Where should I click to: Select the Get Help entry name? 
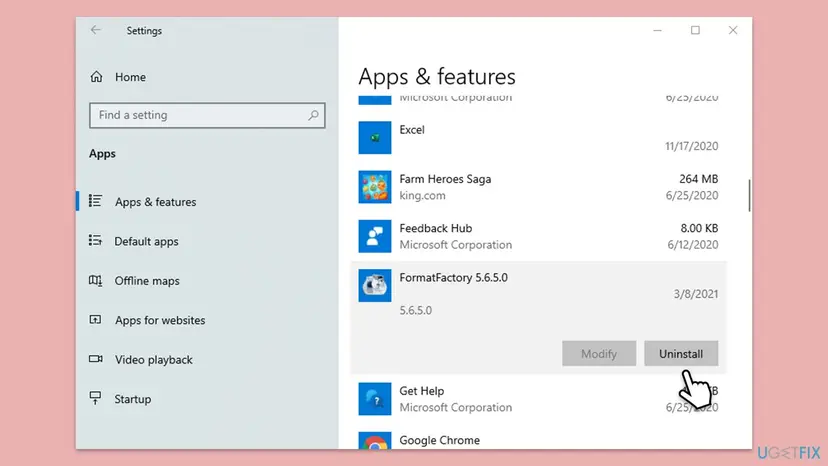(421, 391)
